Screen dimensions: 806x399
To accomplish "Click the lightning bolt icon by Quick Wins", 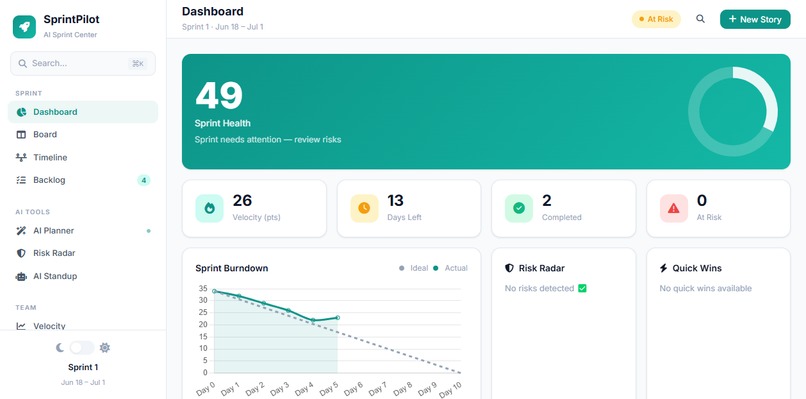I will click(x=664, y=268).
